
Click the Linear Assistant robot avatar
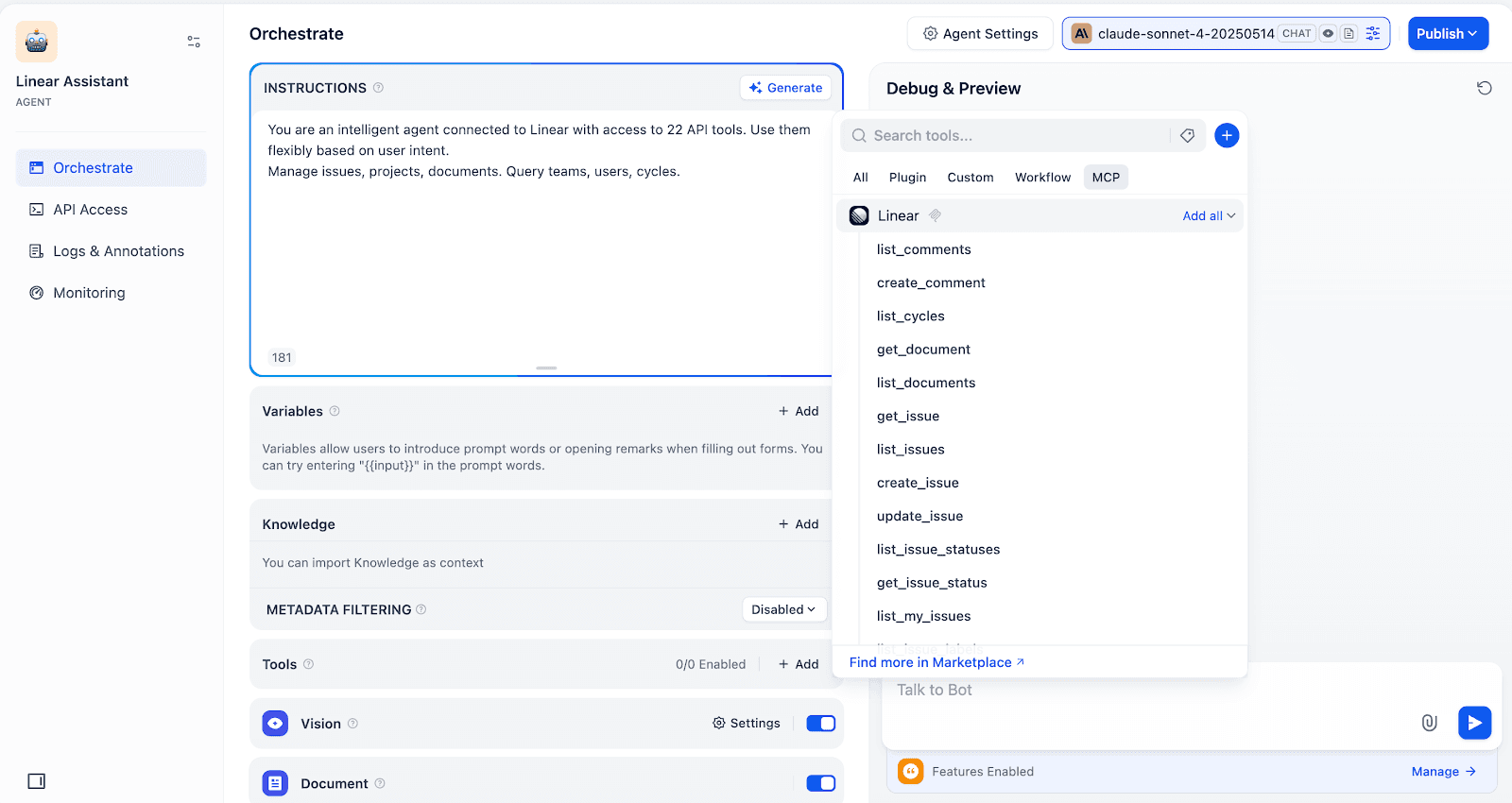coord(37,42)
